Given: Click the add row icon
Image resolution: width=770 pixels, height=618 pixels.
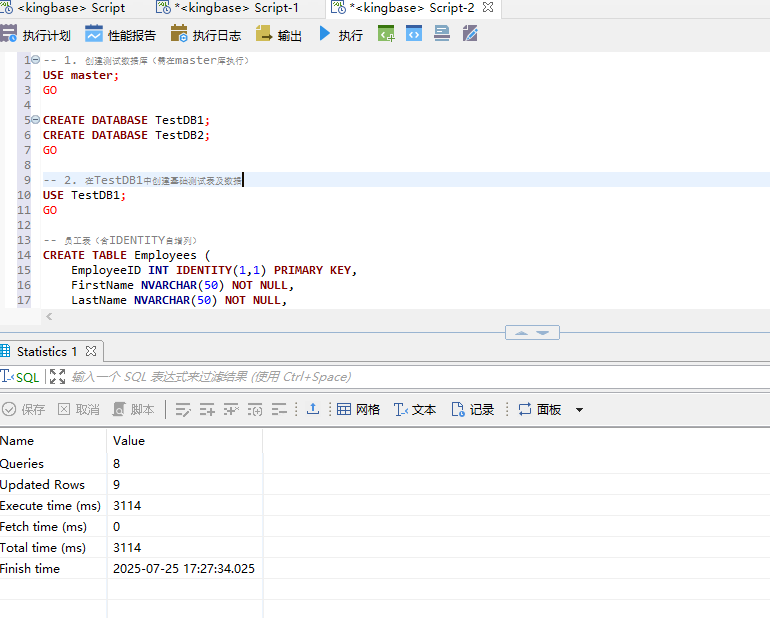Looking at the screenshot, I should (x=207, y=409).
